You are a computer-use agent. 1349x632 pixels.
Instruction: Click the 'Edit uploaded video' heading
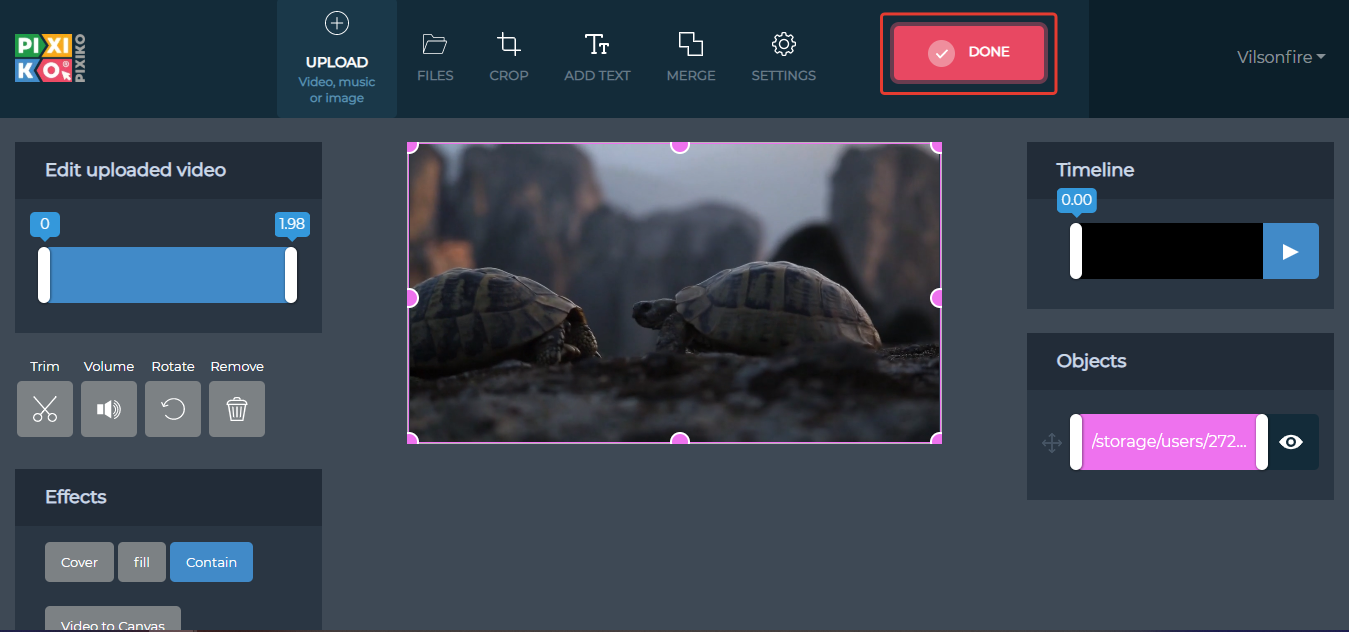click(x=135, y=170)
